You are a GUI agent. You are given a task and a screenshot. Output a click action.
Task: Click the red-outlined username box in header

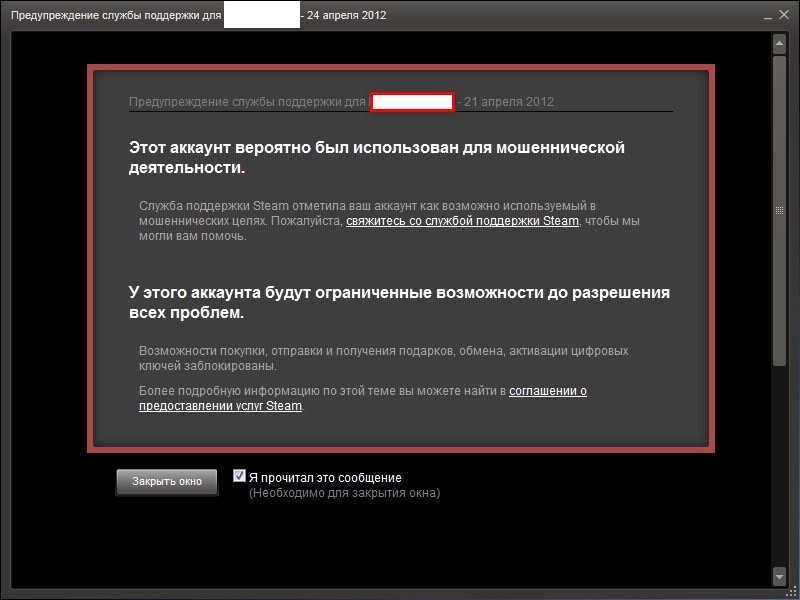pos(413,102)
